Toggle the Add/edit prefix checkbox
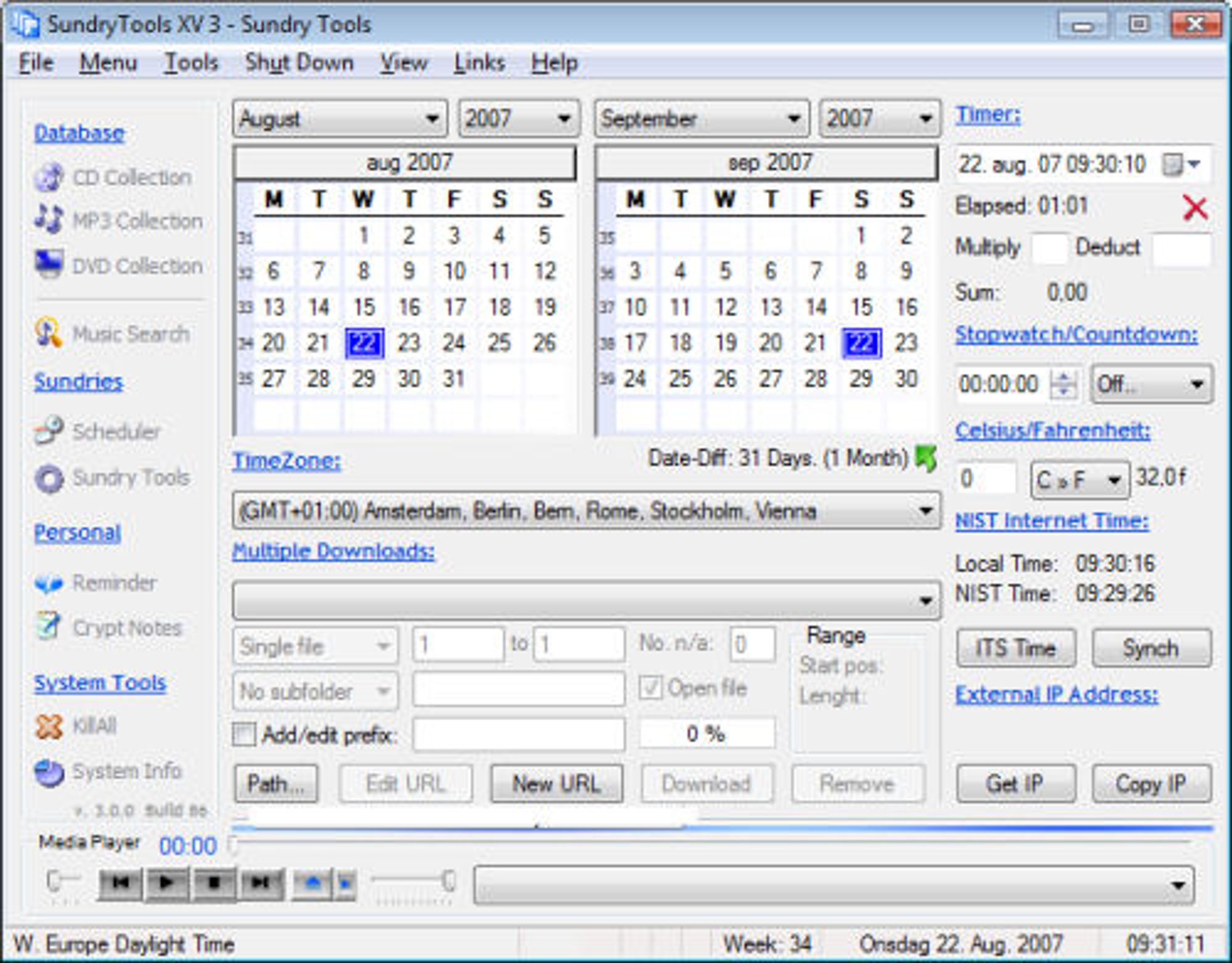Image resolution: width=1232 pixels, height=963 pixels. pyautogui.click(x=244, y=734)
